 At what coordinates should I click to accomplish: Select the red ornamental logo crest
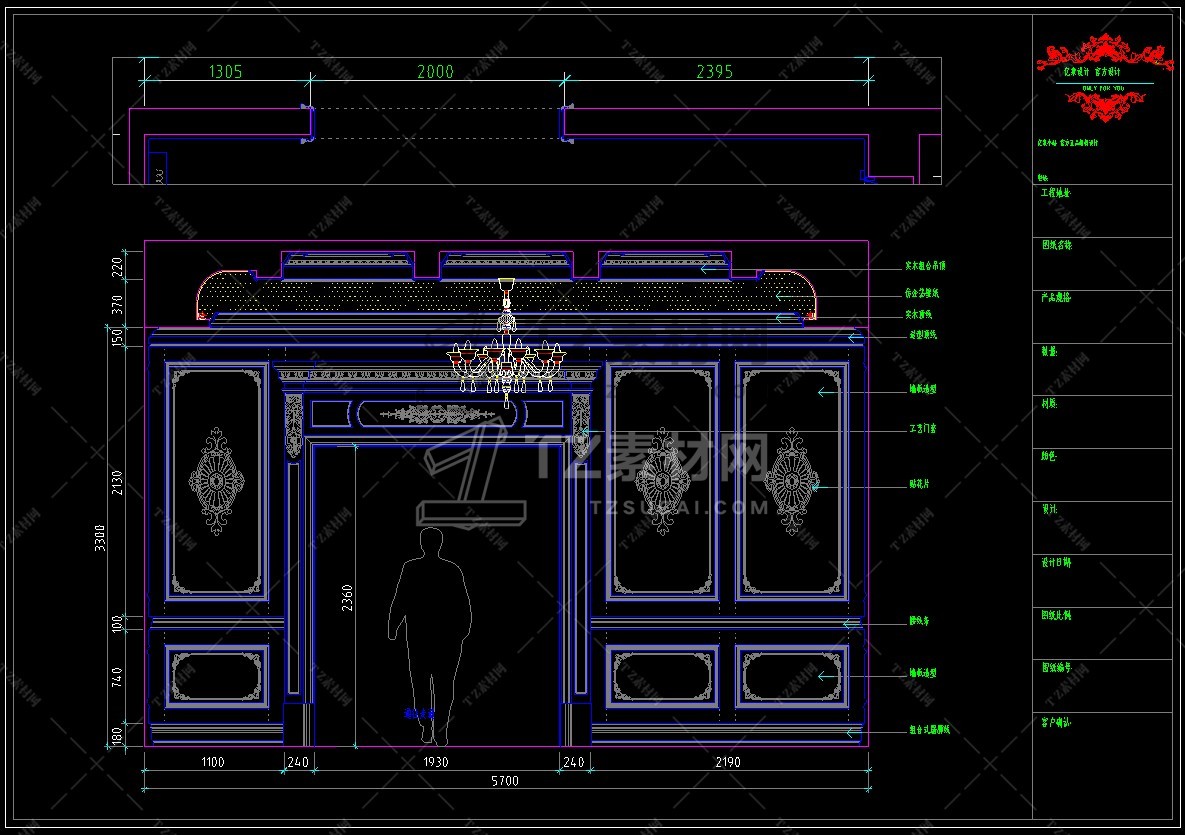coord(1104,77)
